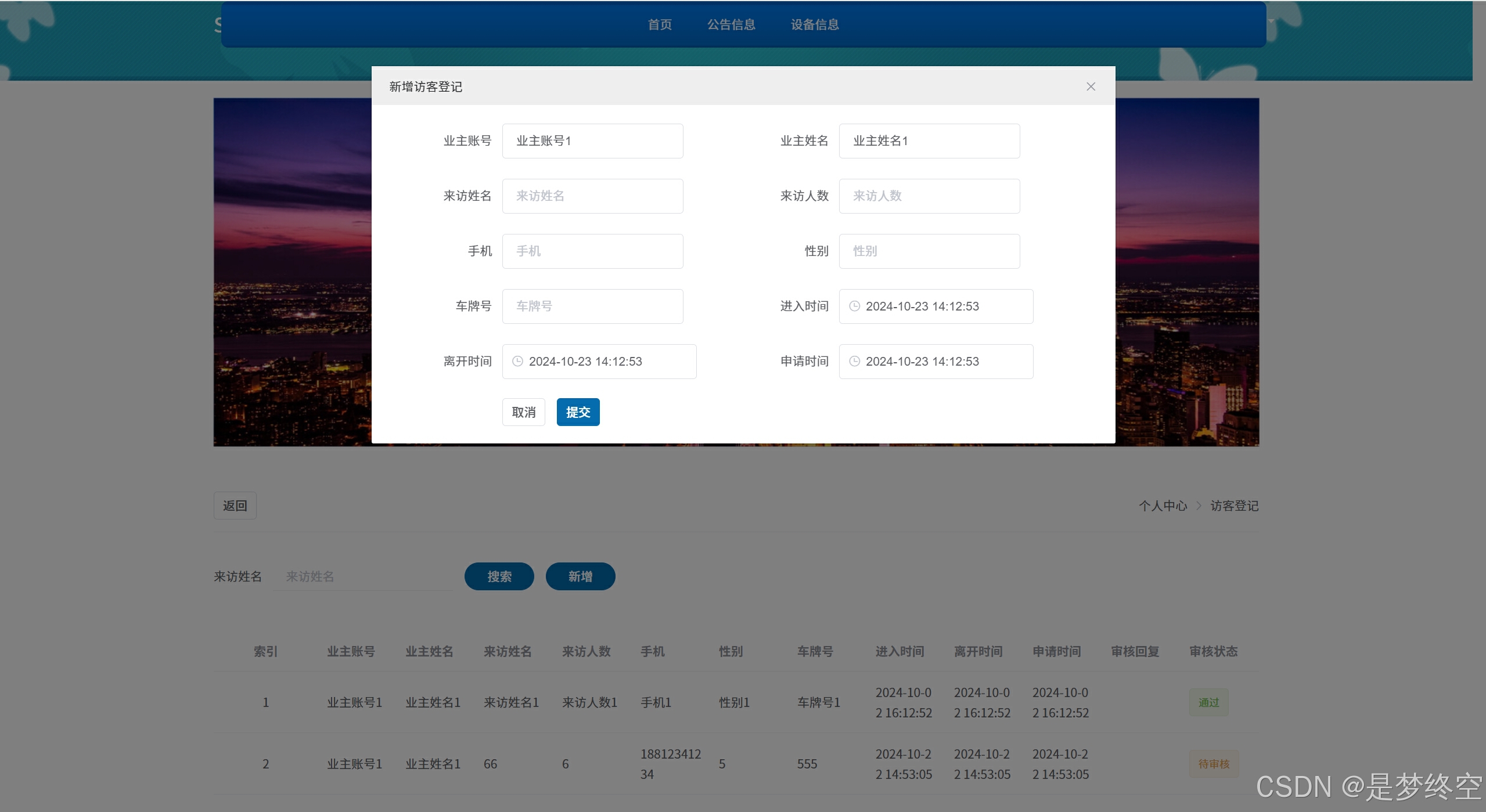
Task: Close the 新增访客登记 dialog
Action: click(1091, 86)
